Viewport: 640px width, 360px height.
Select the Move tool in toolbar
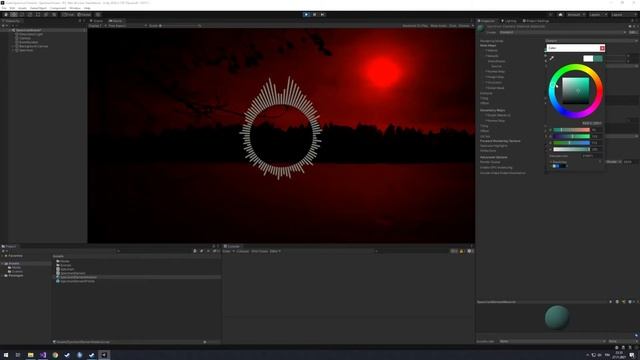tap(14, 15)
